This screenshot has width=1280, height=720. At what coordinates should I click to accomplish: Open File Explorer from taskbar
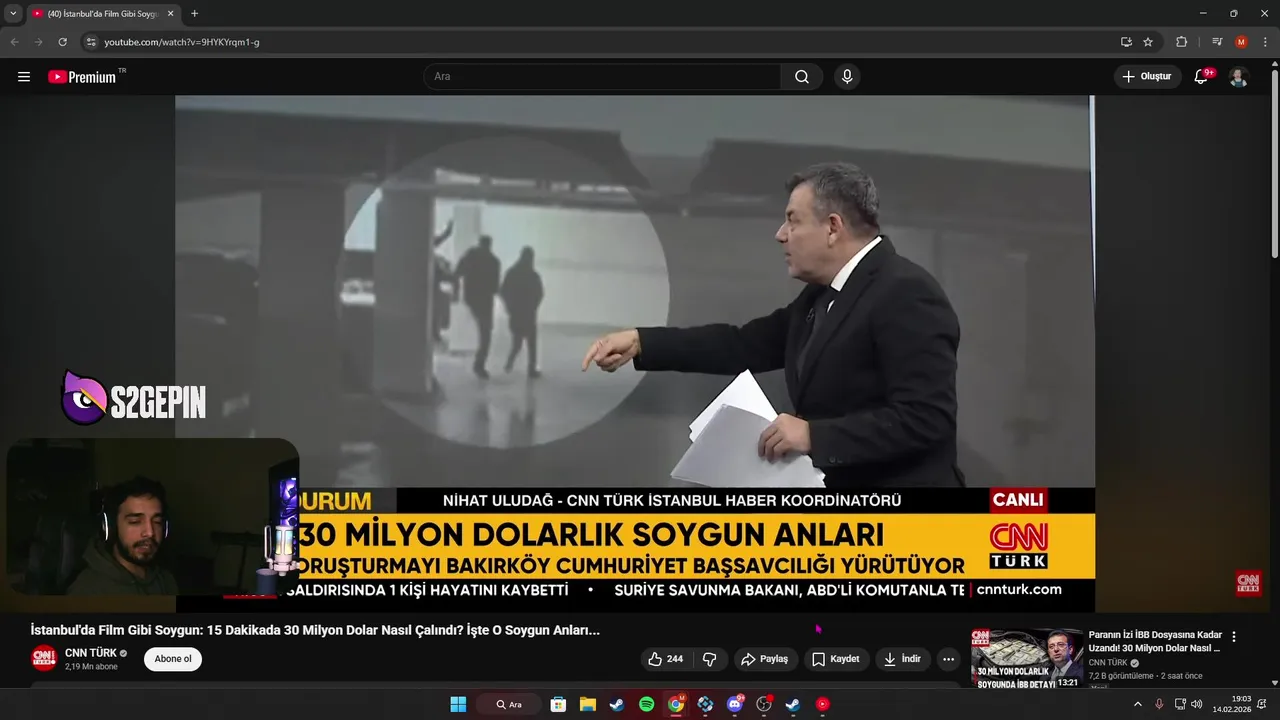coord(588,704)
